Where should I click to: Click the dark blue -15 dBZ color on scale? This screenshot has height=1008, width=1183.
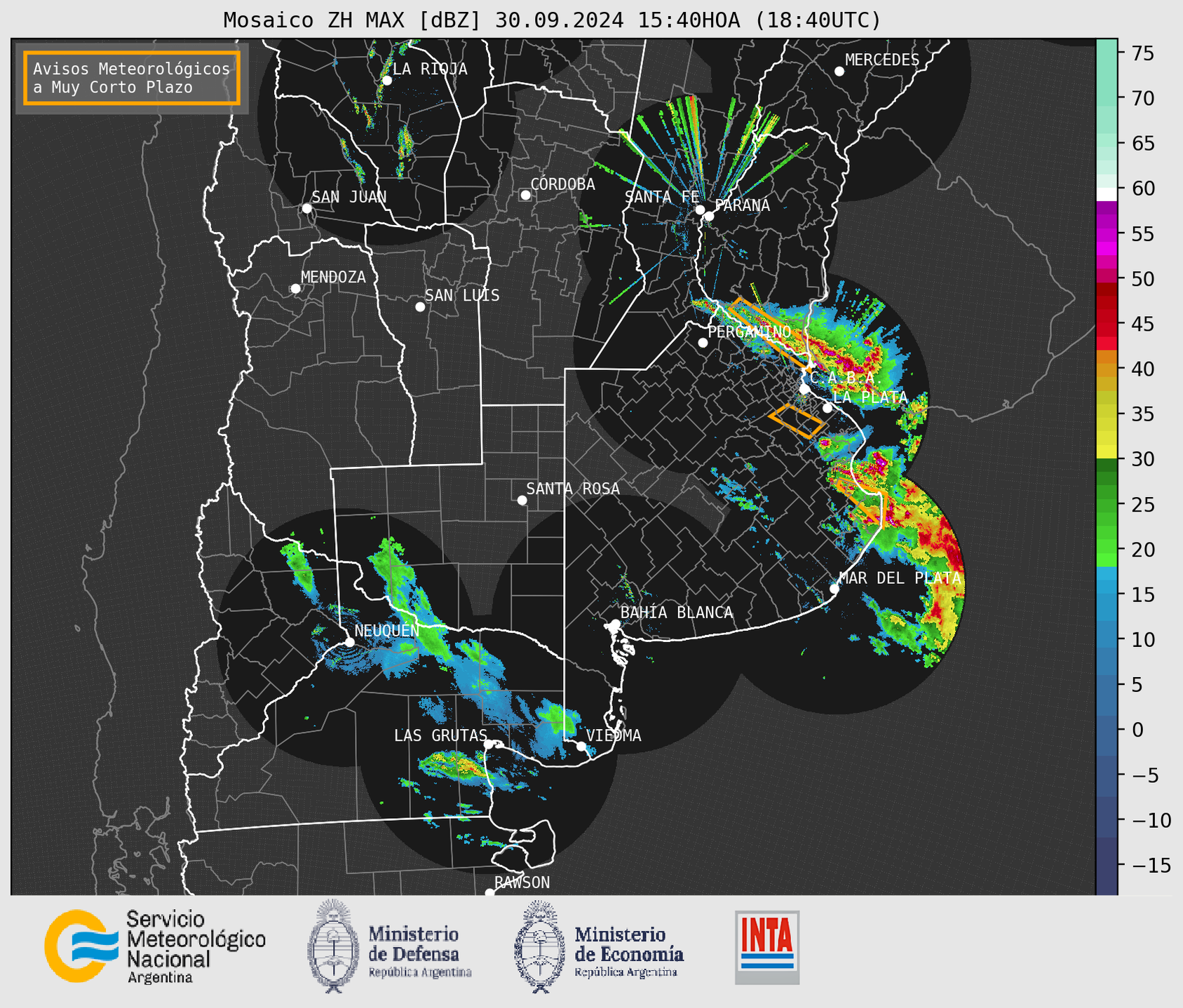click(x=1107, y=865)
